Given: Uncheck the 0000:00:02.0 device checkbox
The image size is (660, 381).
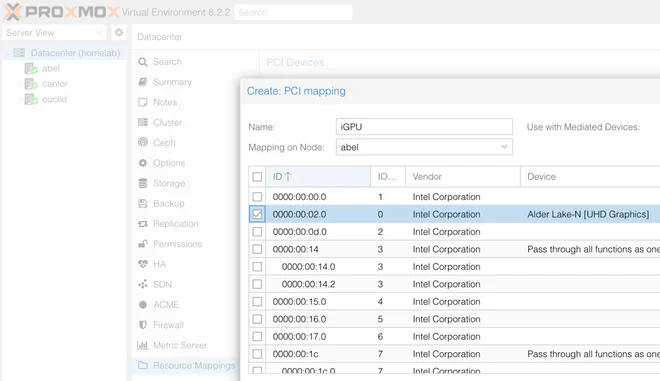Looking at the screenshot, I should 257,214.
